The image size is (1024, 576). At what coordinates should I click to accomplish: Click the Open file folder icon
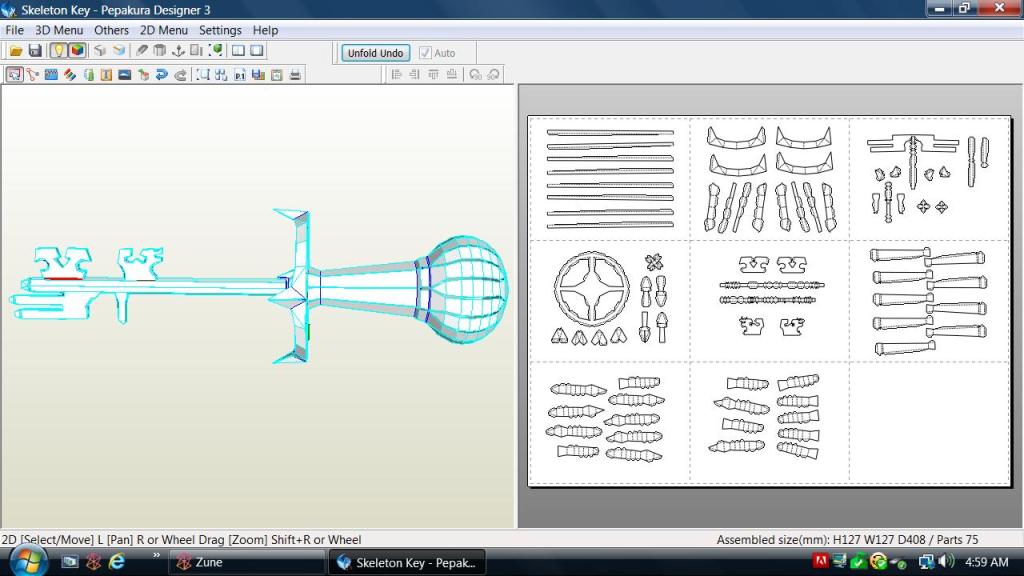16,50
